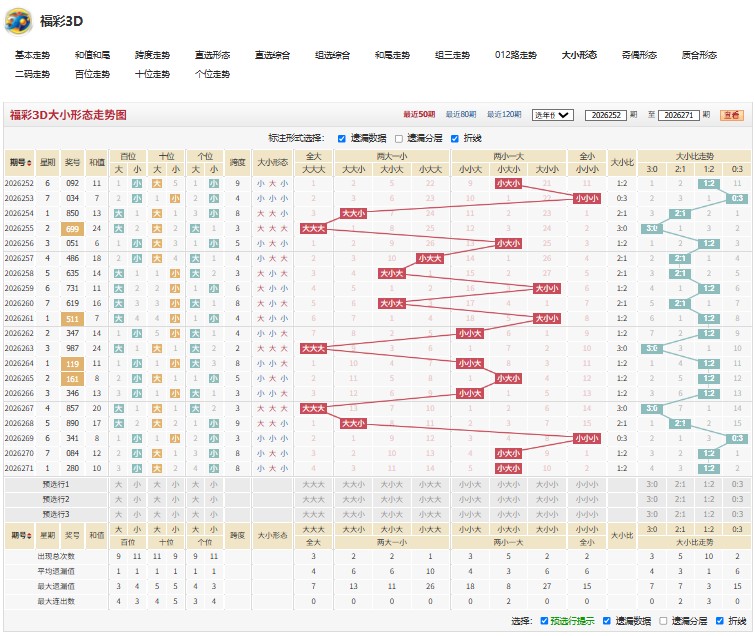Select highlighted prize number 699
Viewport: 755px width, 636px height.
(x=72, y=229)
